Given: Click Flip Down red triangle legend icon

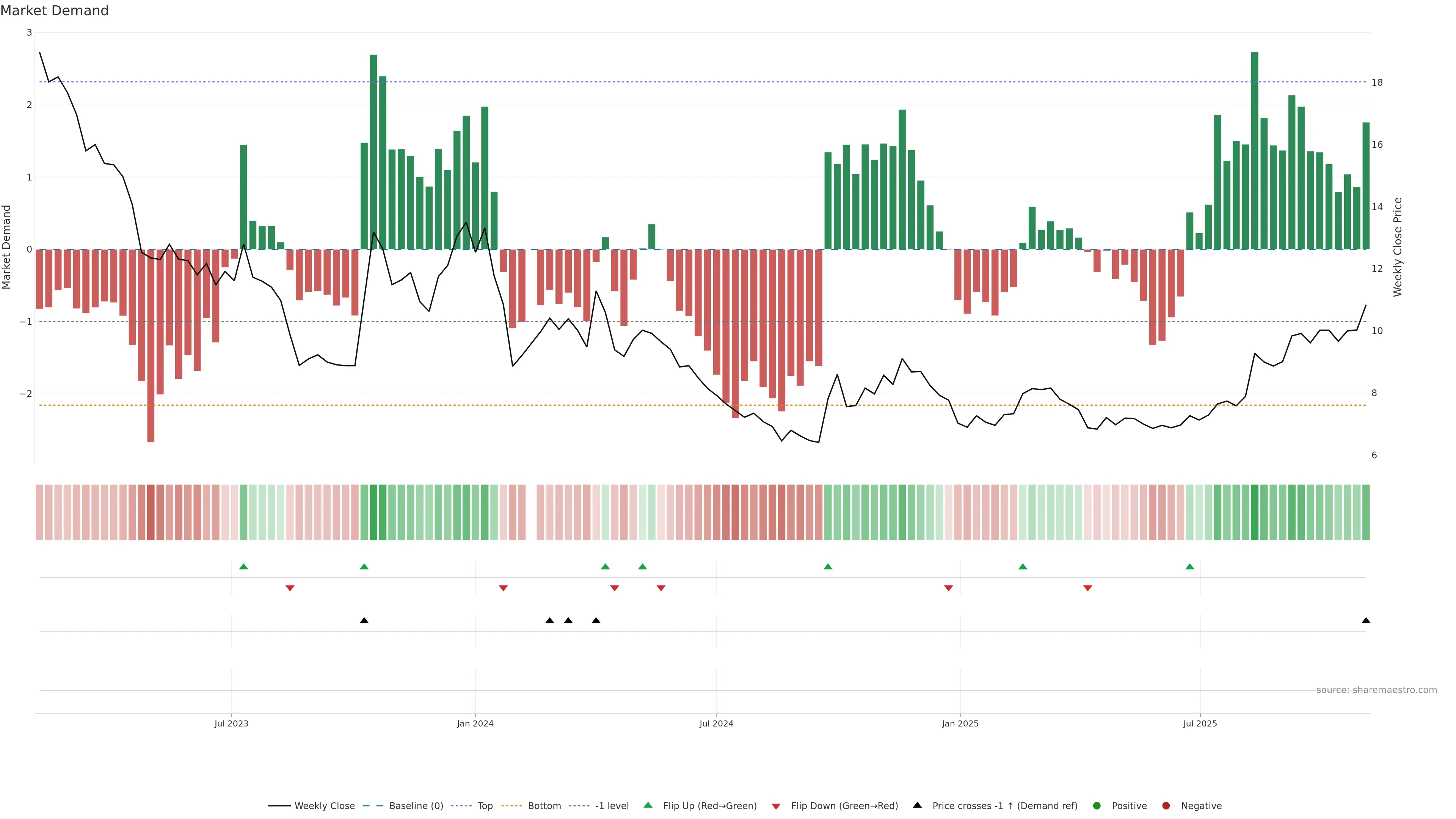Looking at the screenshot, I should [776, 806].
